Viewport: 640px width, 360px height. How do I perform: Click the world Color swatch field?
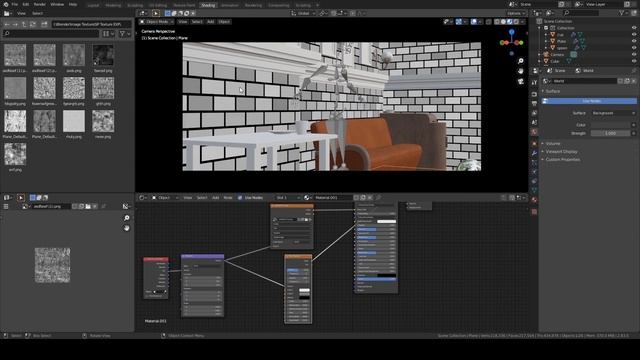611,125
